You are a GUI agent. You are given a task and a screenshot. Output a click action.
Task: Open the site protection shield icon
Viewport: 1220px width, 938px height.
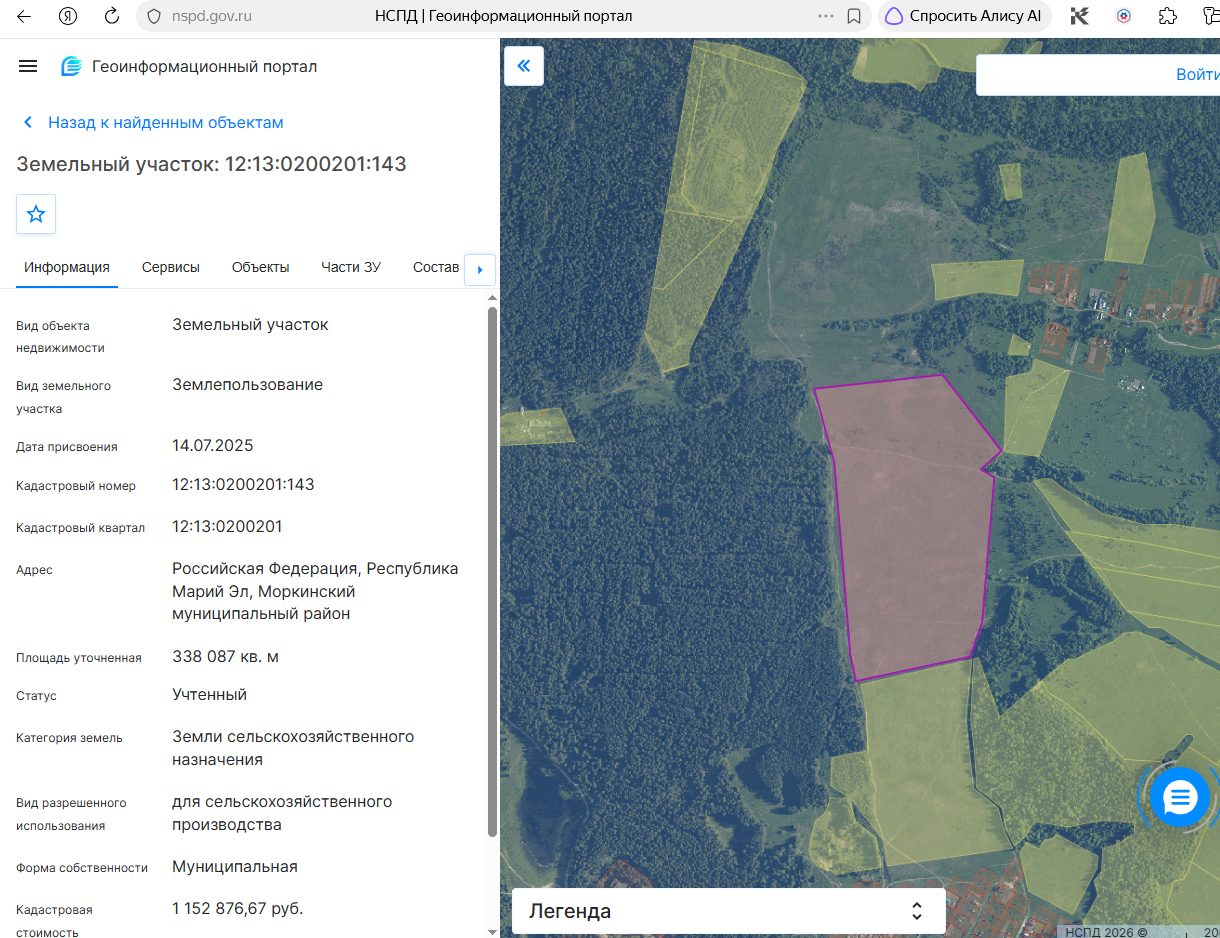(153, 16)
